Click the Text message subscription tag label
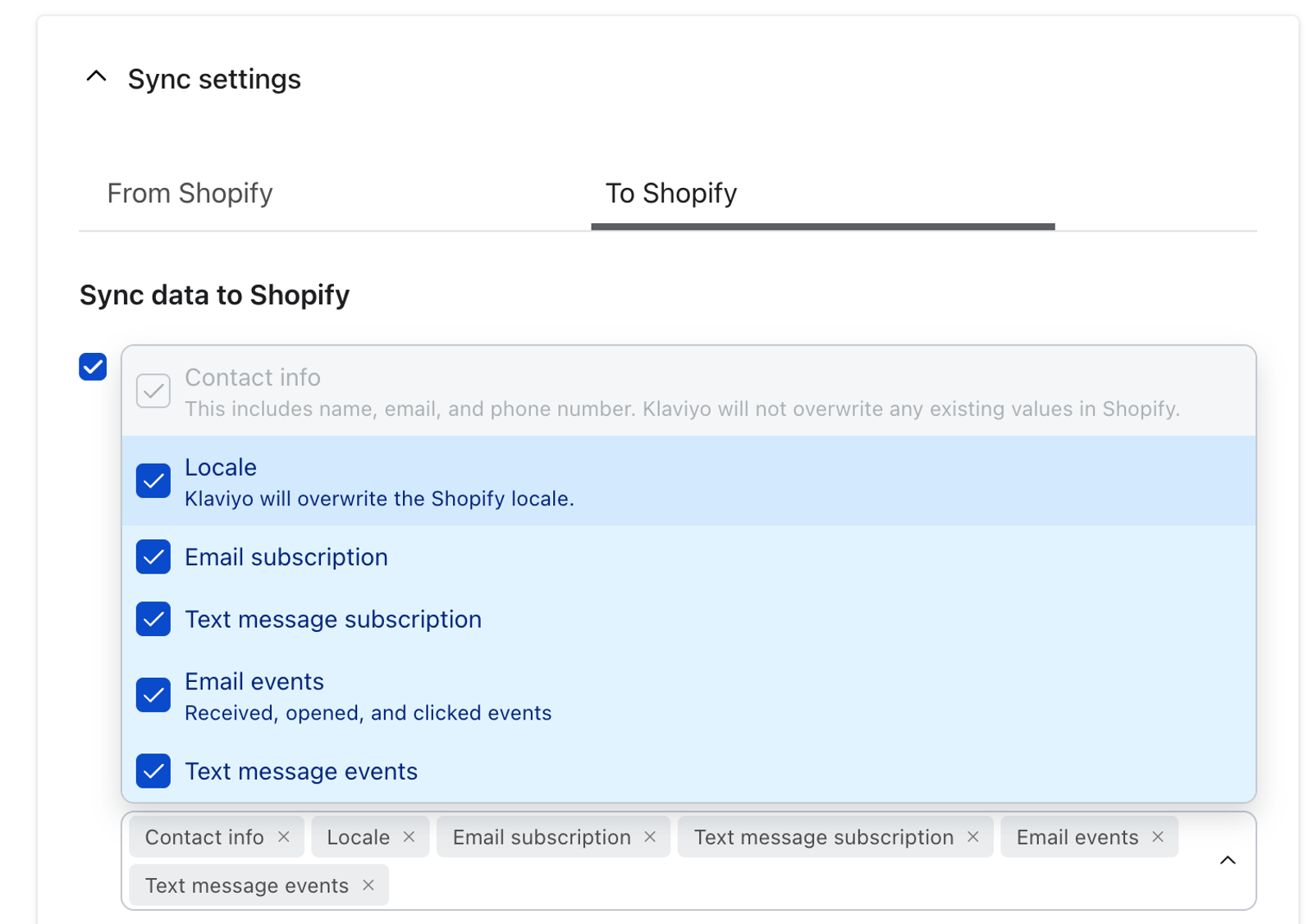Screen dimensions: 1313x924 [x=824, y=837]
